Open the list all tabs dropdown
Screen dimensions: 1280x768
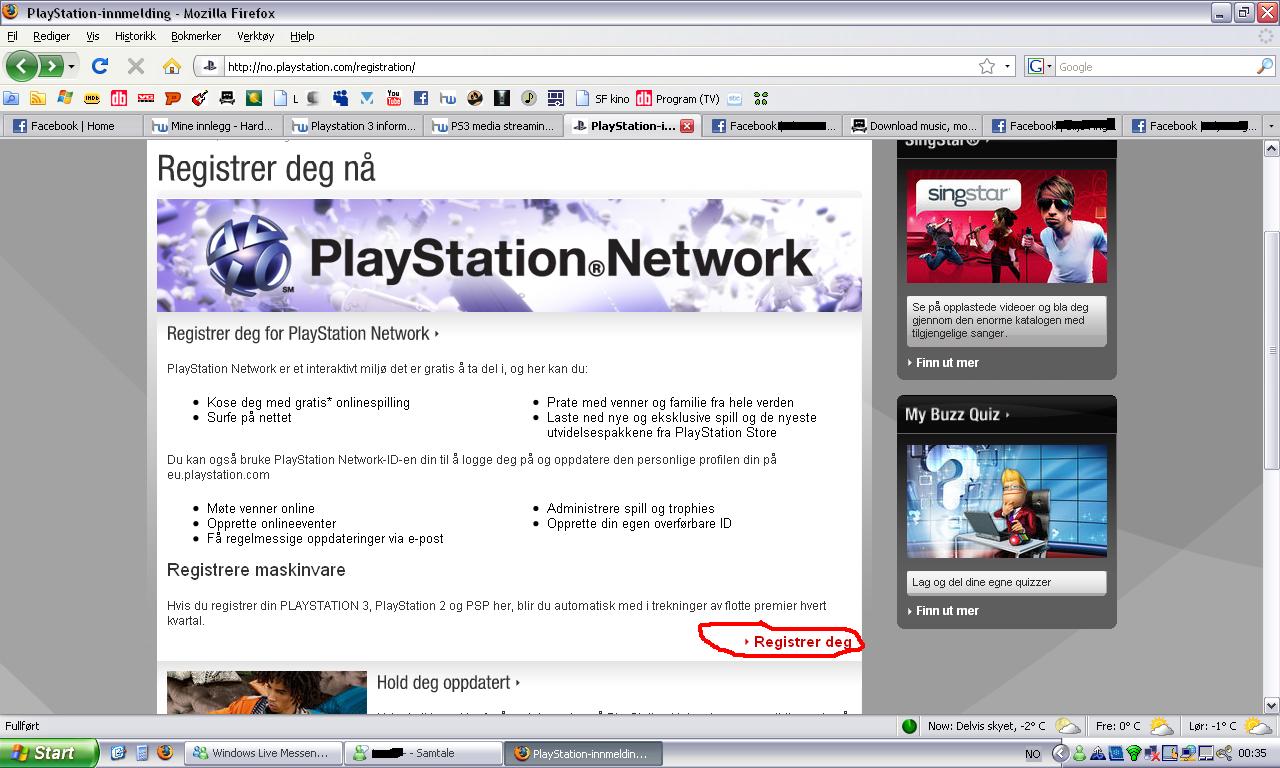pyautogui.click(x=1271, y=126)
